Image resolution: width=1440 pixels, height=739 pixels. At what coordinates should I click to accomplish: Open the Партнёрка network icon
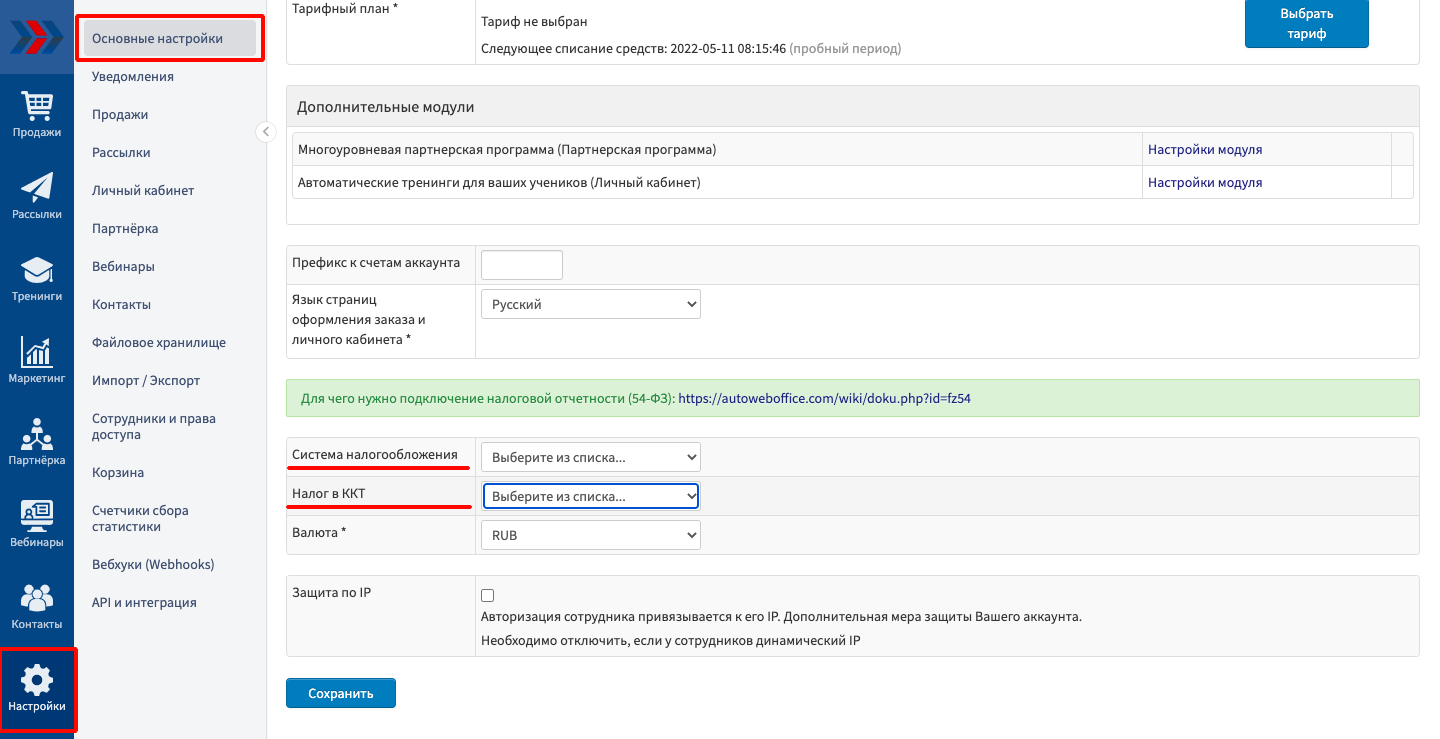tap(37, 435)
